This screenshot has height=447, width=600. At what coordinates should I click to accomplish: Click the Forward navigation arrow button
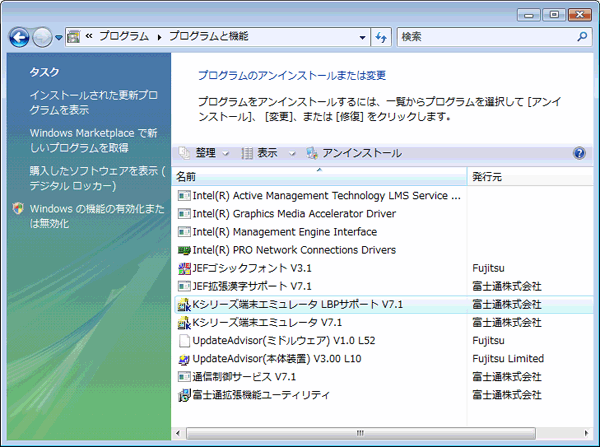[x=42, y=37]
